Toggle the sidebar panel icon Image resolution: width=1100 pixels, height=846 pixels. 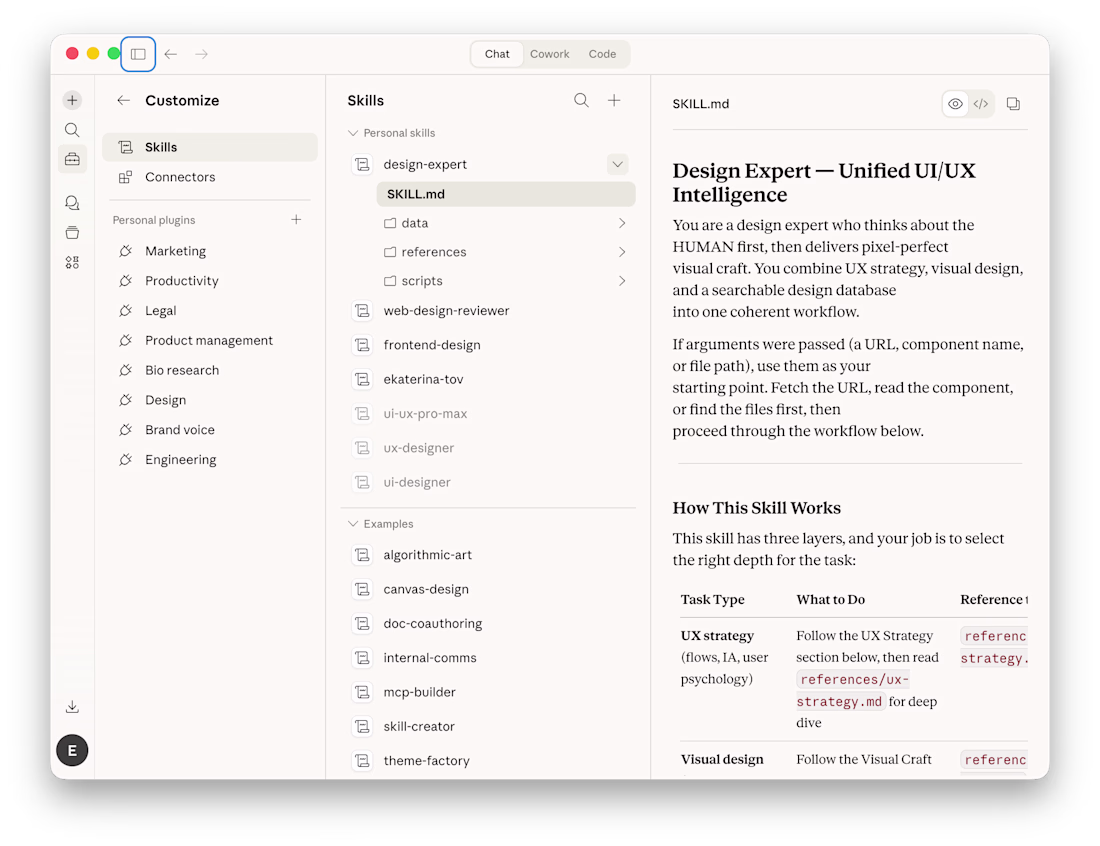(138, 54)
